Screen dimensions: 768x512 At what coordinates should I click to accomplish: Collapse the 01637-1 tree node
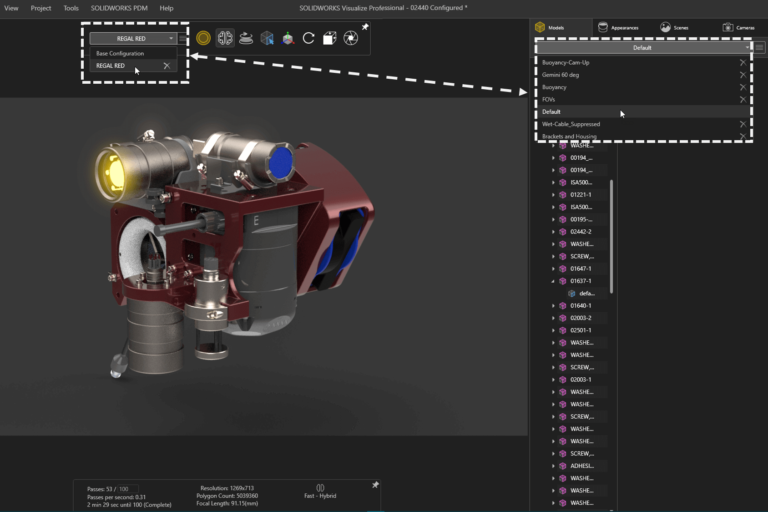pos(553,281)
